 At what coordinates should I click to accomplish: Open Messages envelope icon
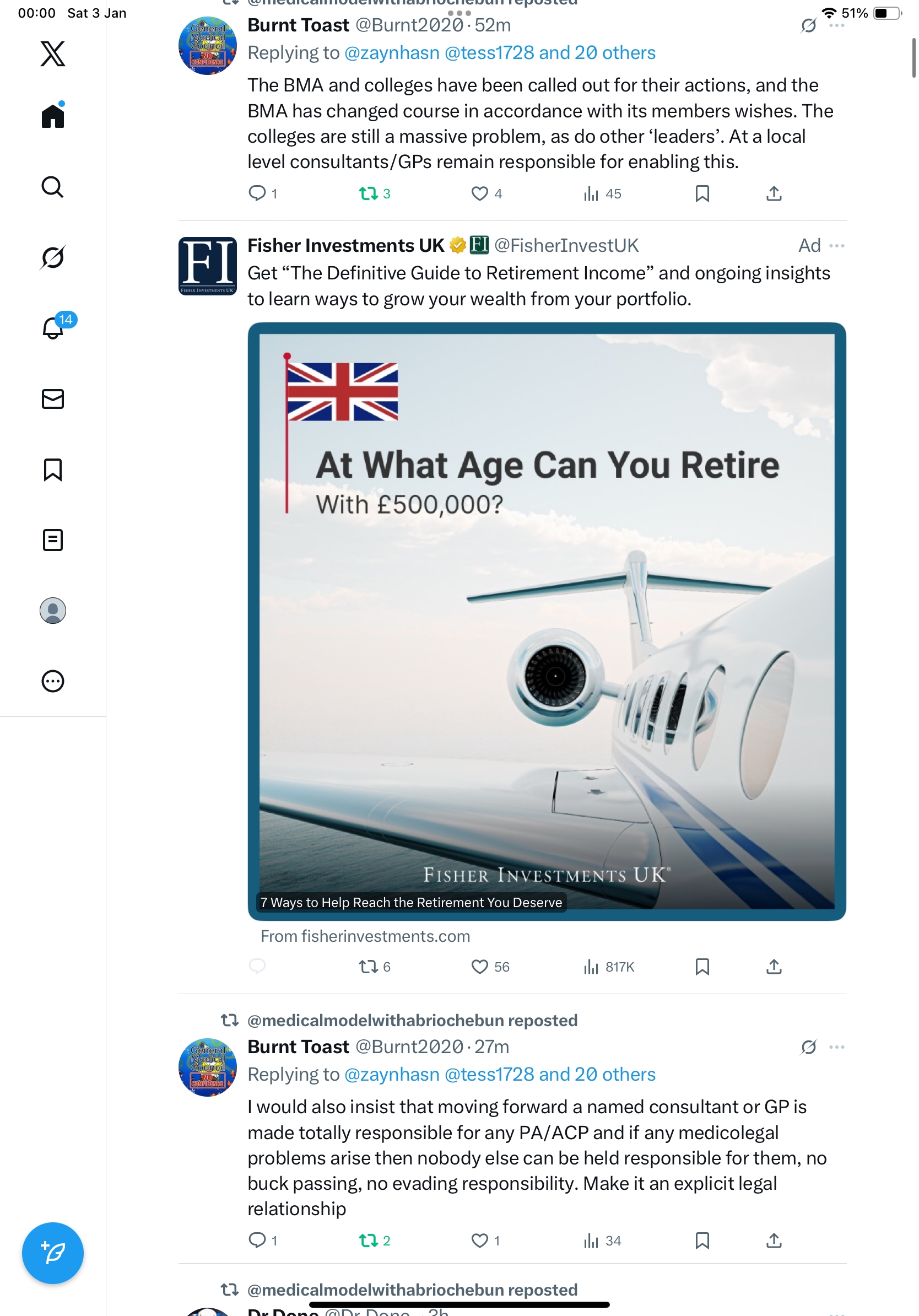coord(53,399)
